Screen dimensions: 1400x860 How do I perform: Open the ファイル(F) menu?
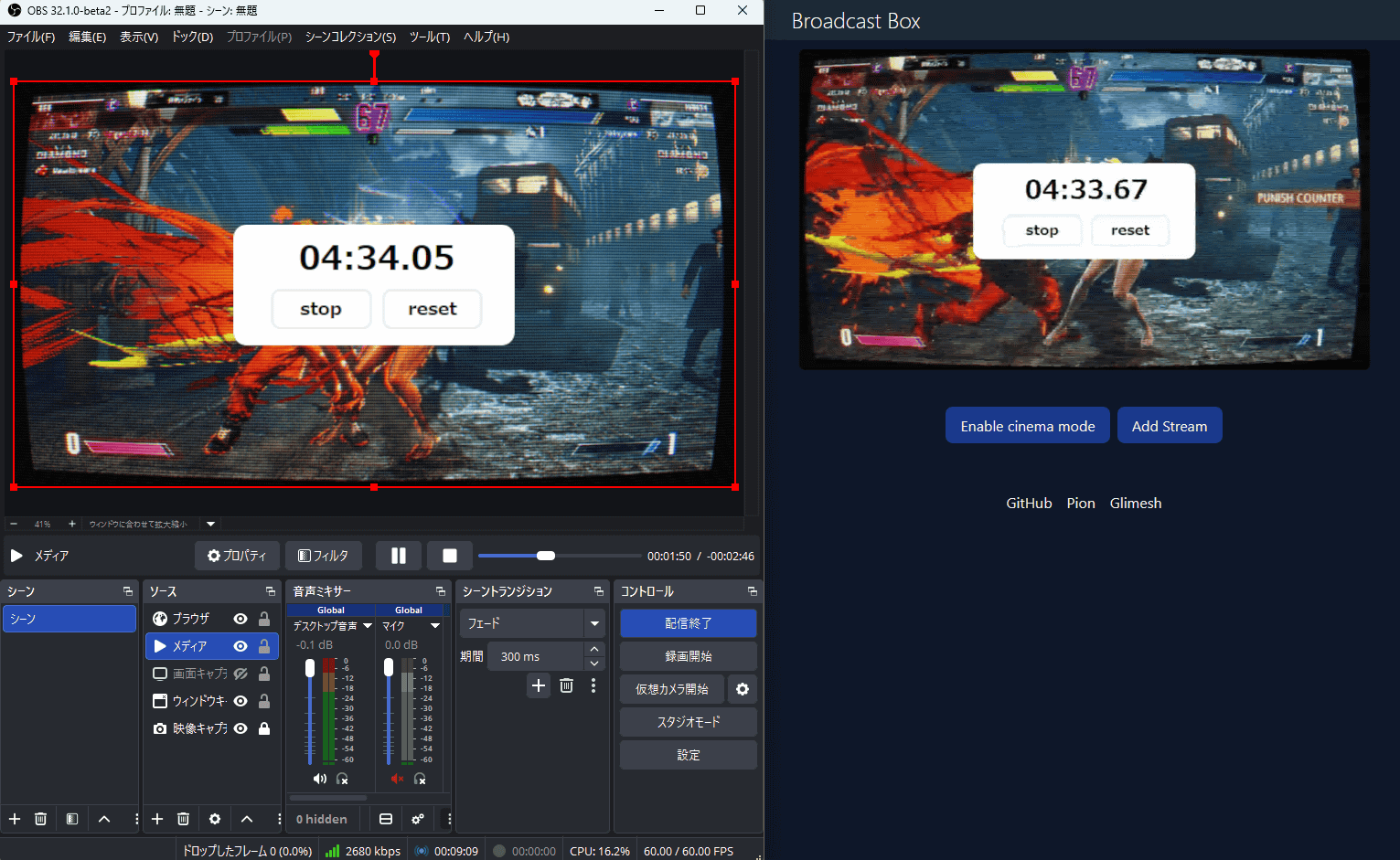pyautogui.click(x=31, y=37)
